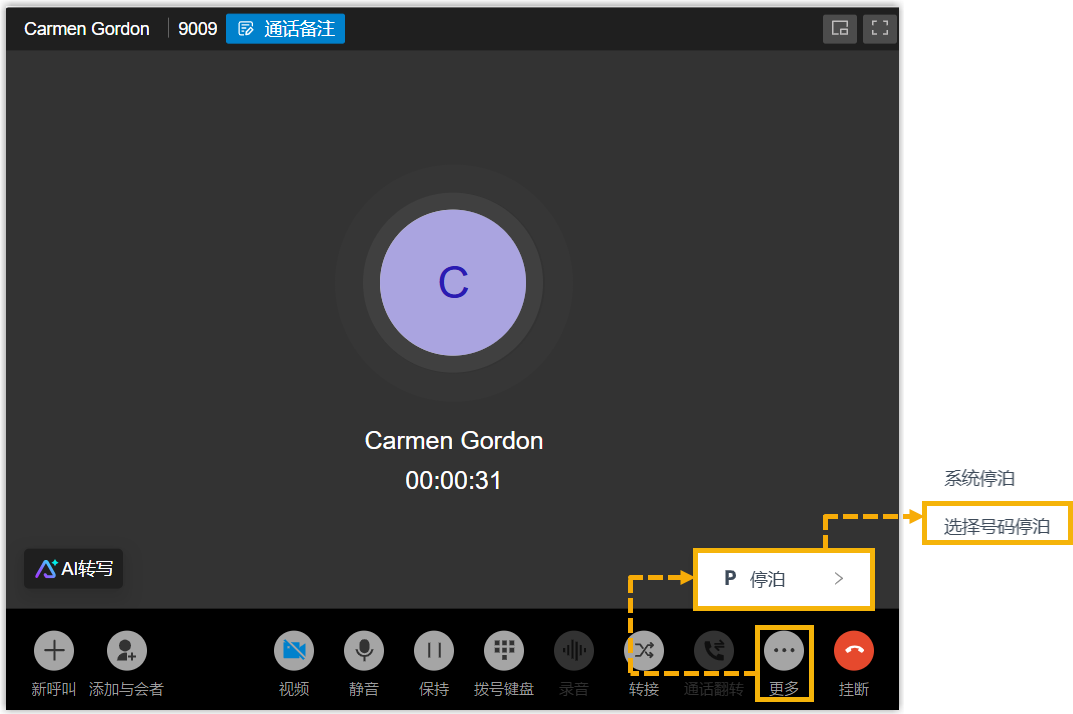The height and width of the screenshot is (714, 1073).
Task: Open the More (更多) options menu
Action: tap(784, 651)
